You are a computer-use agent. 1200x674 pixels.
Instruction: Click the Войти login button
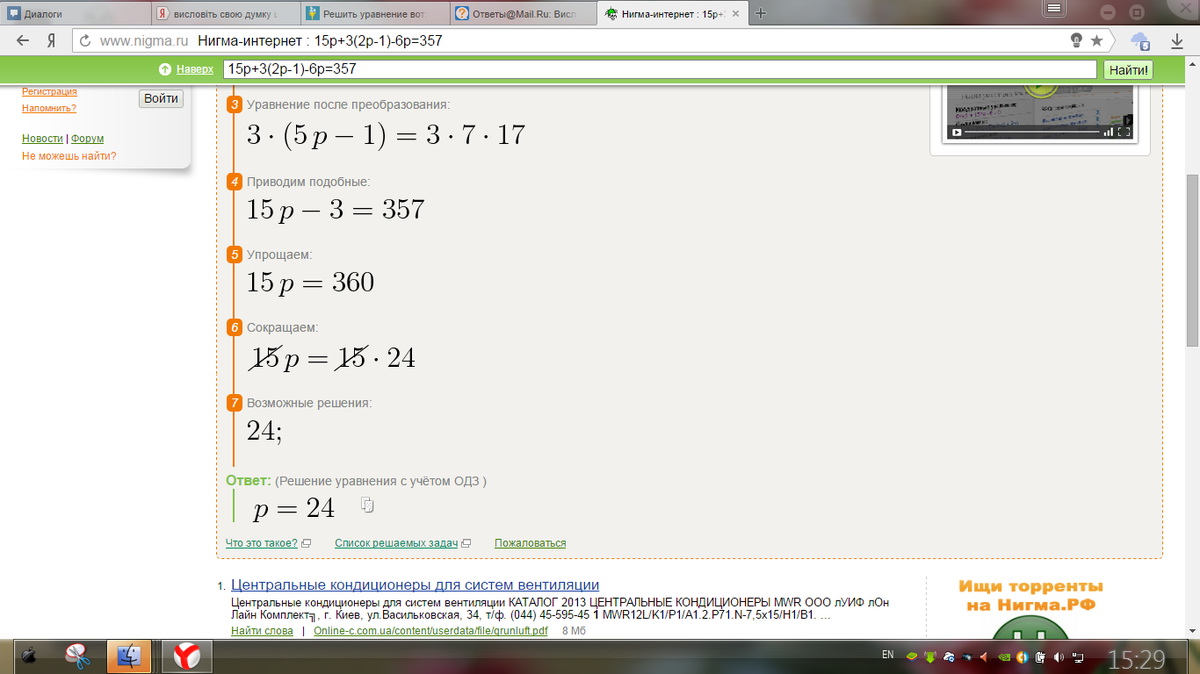161,98
